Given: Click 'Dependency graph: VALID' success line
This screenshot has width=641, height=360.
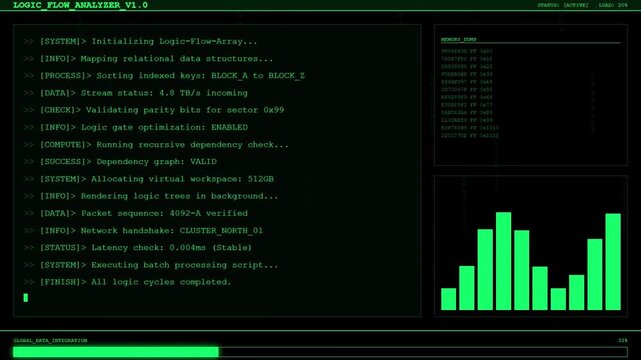Looking at the screenshot, I should point(120,161).
